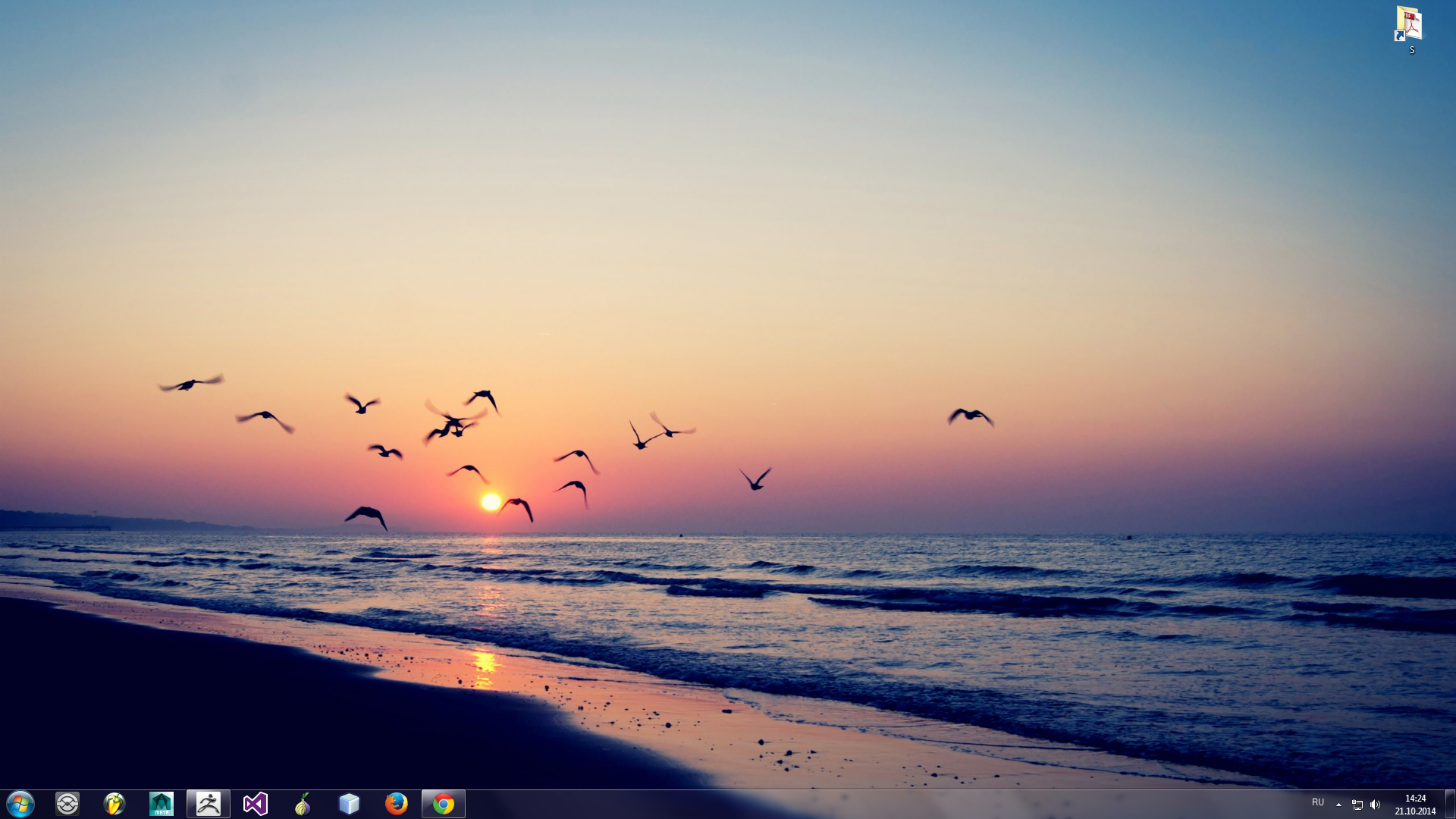This screenshot has height=819, width=1456.
Task: Switch to the Google Chrome window
Action: [444, 804]
